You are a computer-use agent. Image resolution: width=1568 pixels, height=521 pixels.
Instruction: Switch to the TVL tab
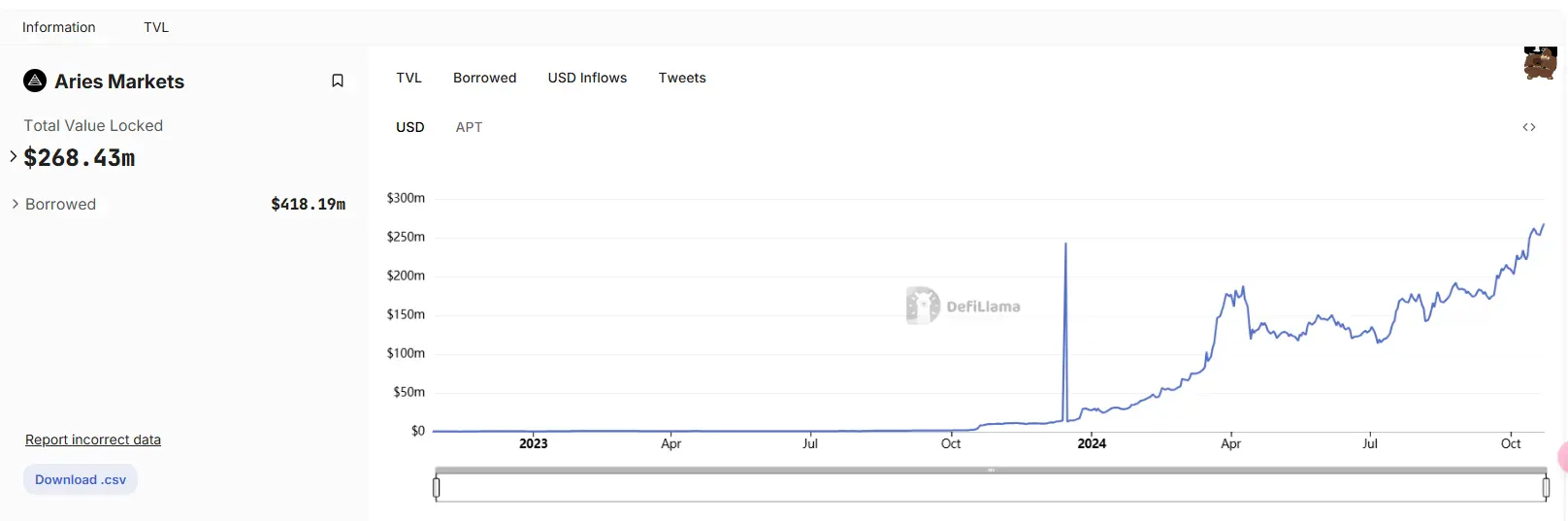156,27
